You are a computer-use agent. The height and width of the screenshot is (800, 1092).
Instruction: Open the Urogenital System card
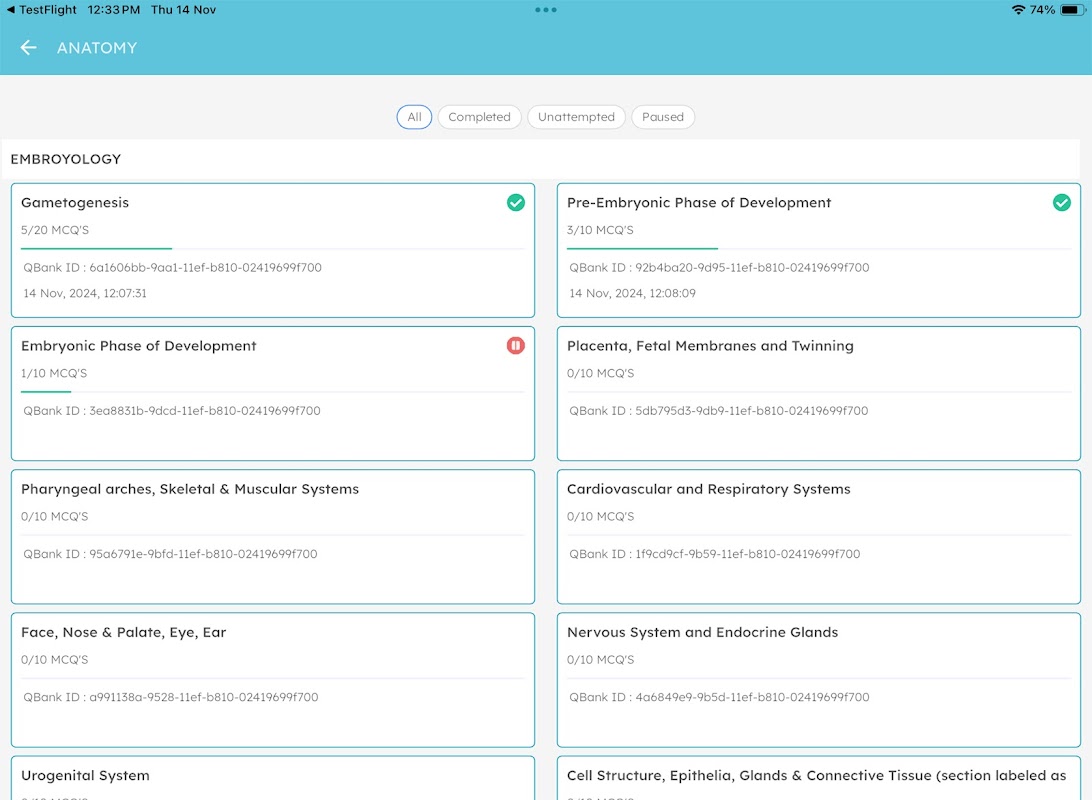(x=273, y=778)
